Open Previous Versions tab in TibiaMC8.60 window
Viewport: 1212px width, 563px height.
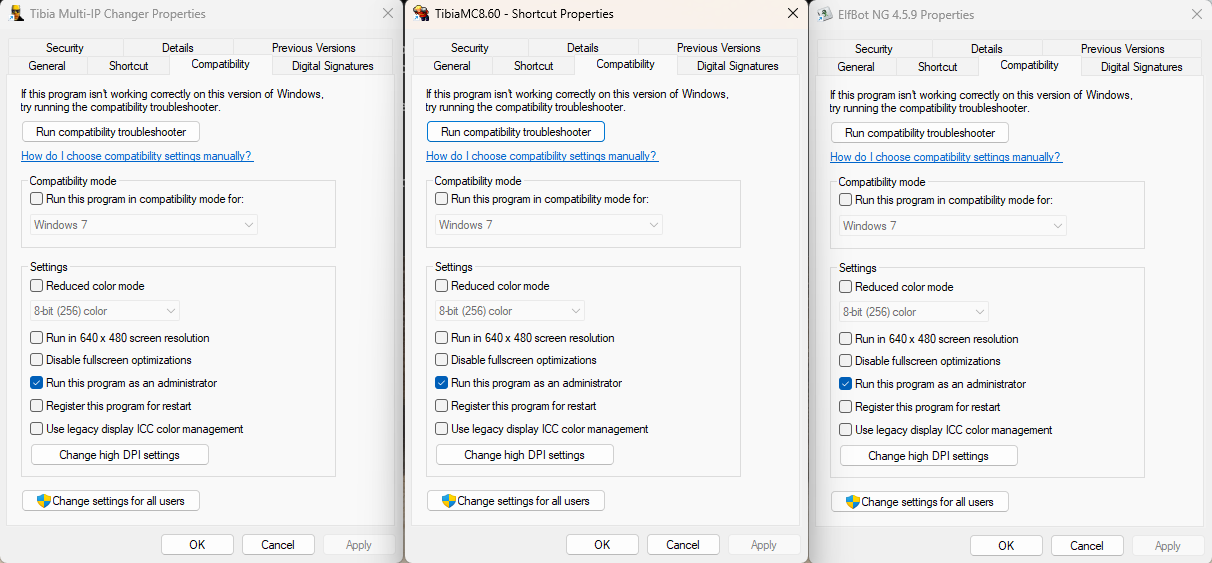(x=718, y=48)
